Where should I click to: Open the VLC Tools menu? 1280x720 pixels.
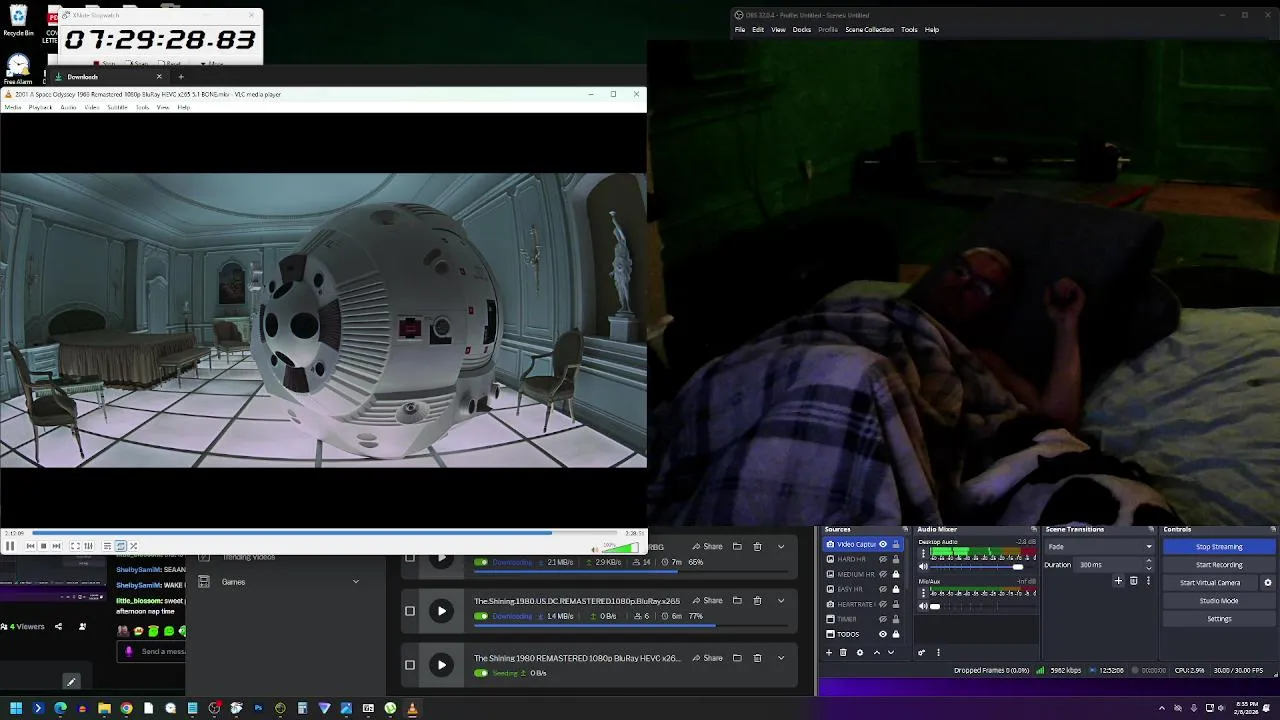[x=142, y=107]
